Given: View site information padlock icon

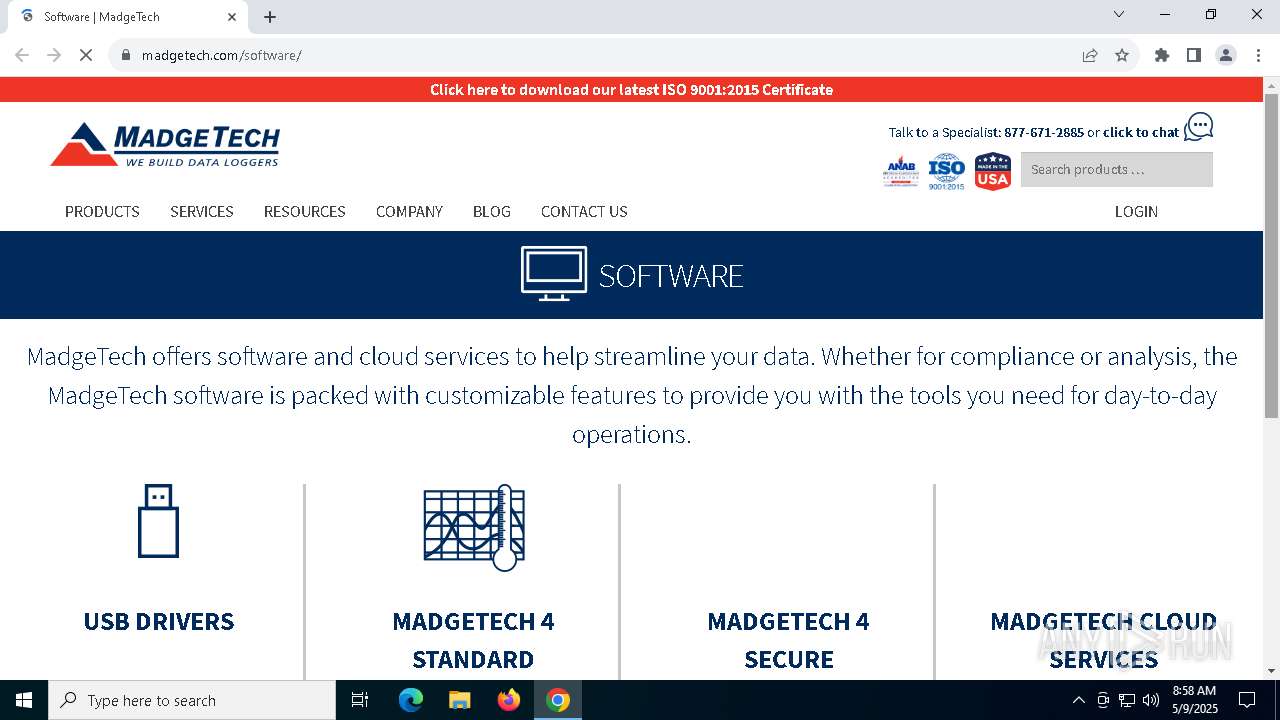Looking at the screenshot, I should (126, 55).
